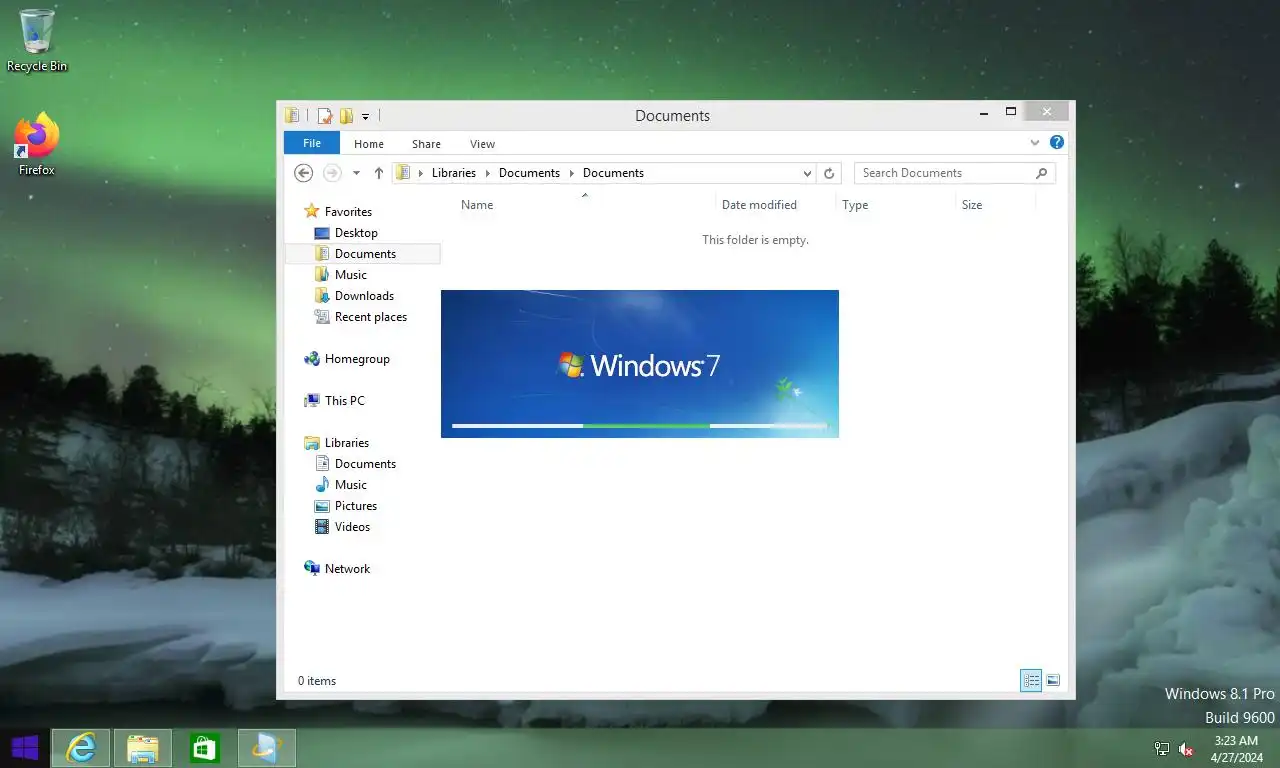
Task: Open Explorer Help question mark icon
Action: pyautogui.click(x=1057, y=143)
